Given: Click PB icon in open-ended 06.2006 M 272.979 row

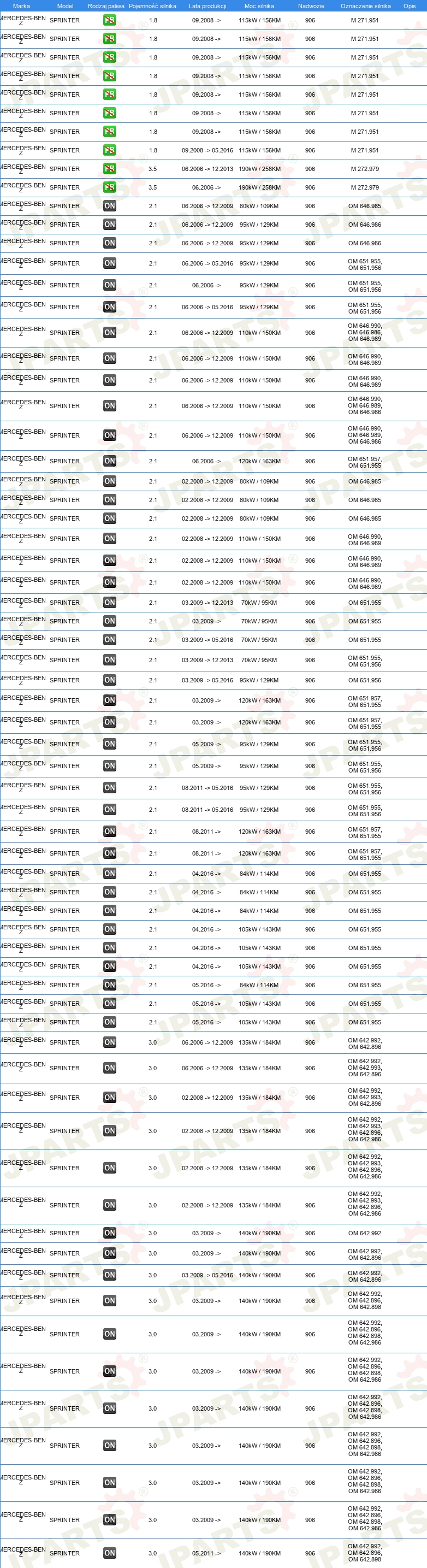Looking at the screenshot, I should 110,187.
